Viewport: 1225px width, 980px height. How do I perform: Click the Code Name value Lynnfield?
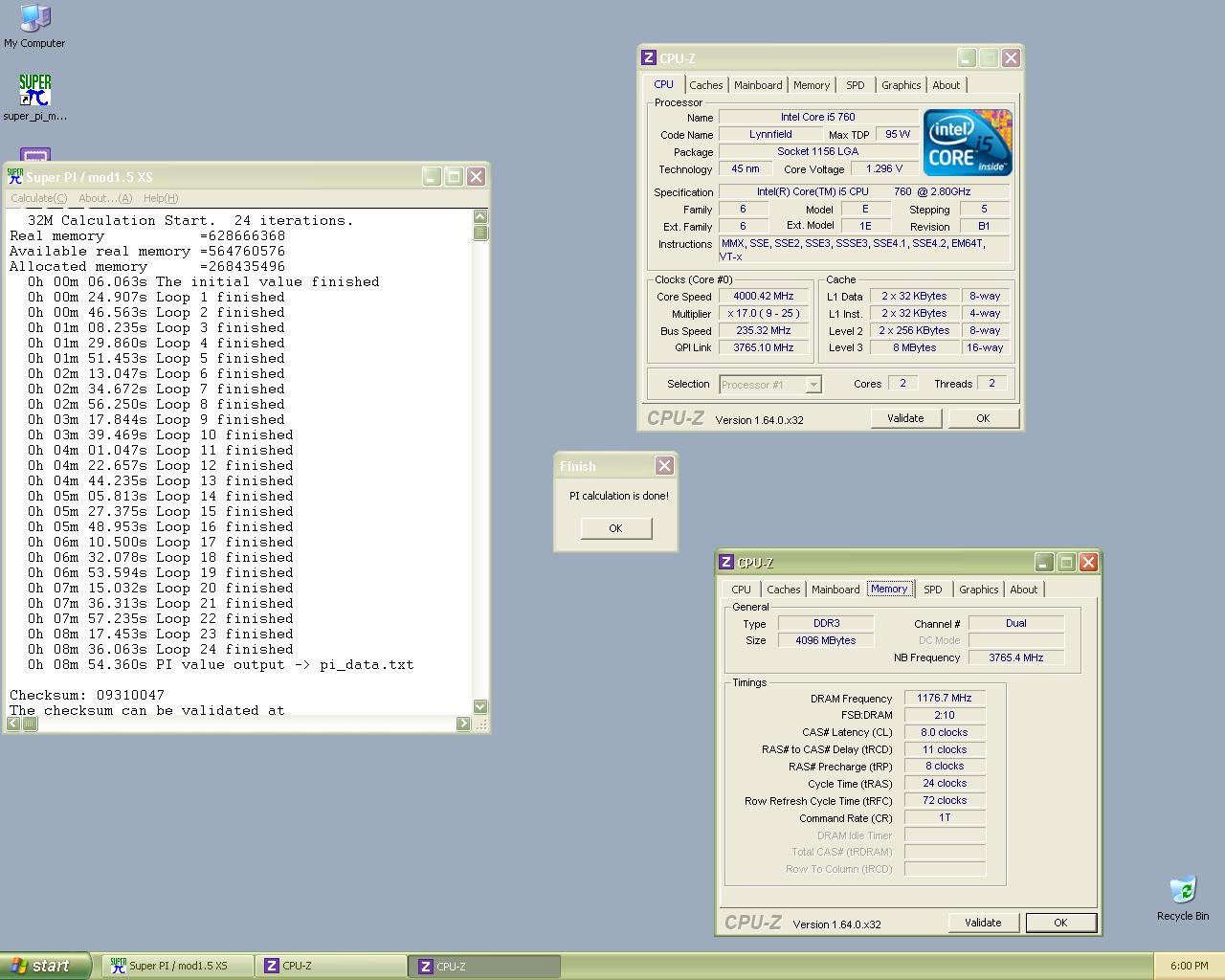pos(770,135)
